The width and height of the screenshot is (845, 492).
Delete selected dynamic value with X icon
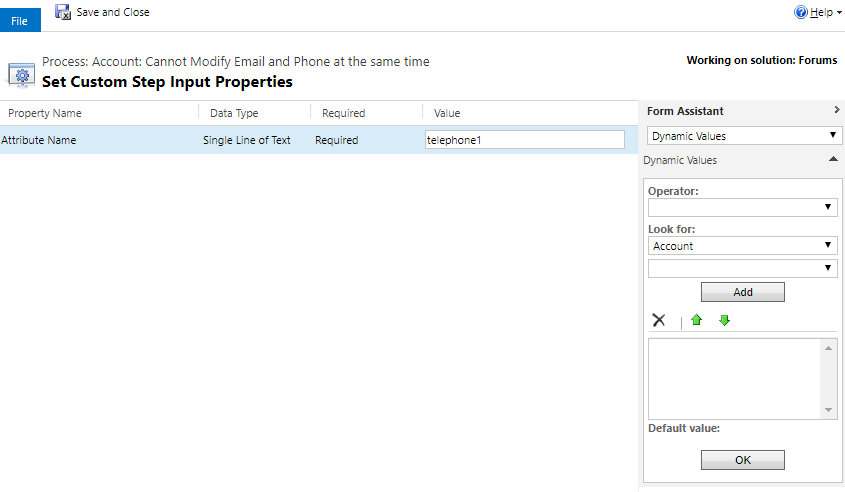(x=659, y=320)
